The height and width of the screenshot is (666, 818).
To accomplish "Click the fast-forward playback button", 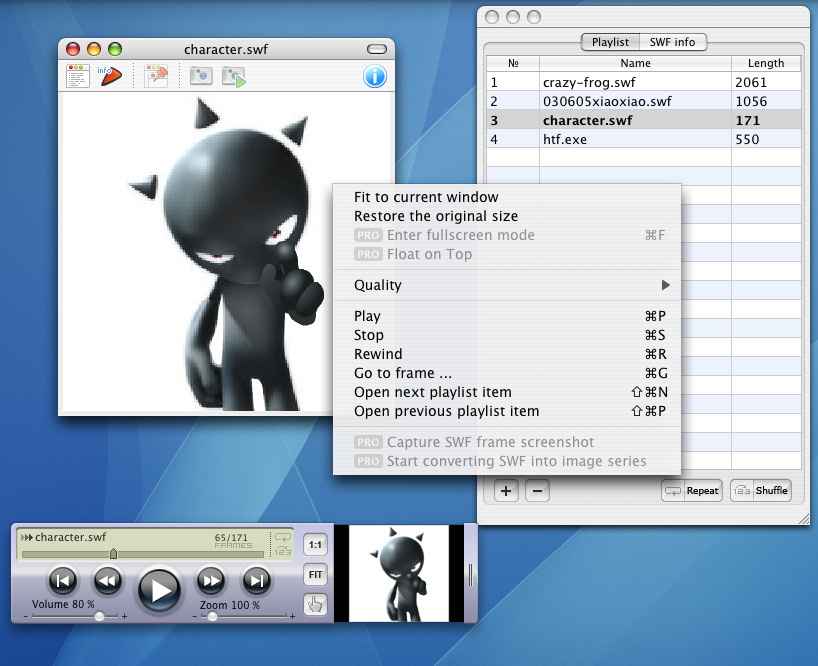I will (x=211, y=580).
